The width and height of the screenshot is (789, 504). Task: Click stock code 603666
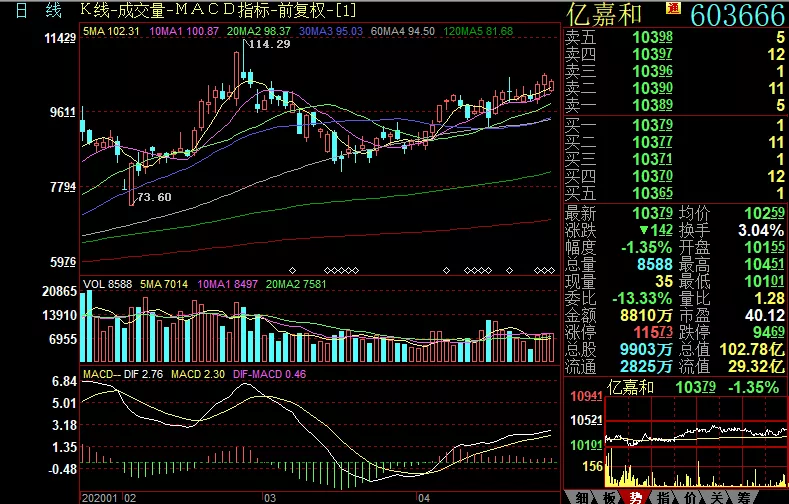(737, 15)
